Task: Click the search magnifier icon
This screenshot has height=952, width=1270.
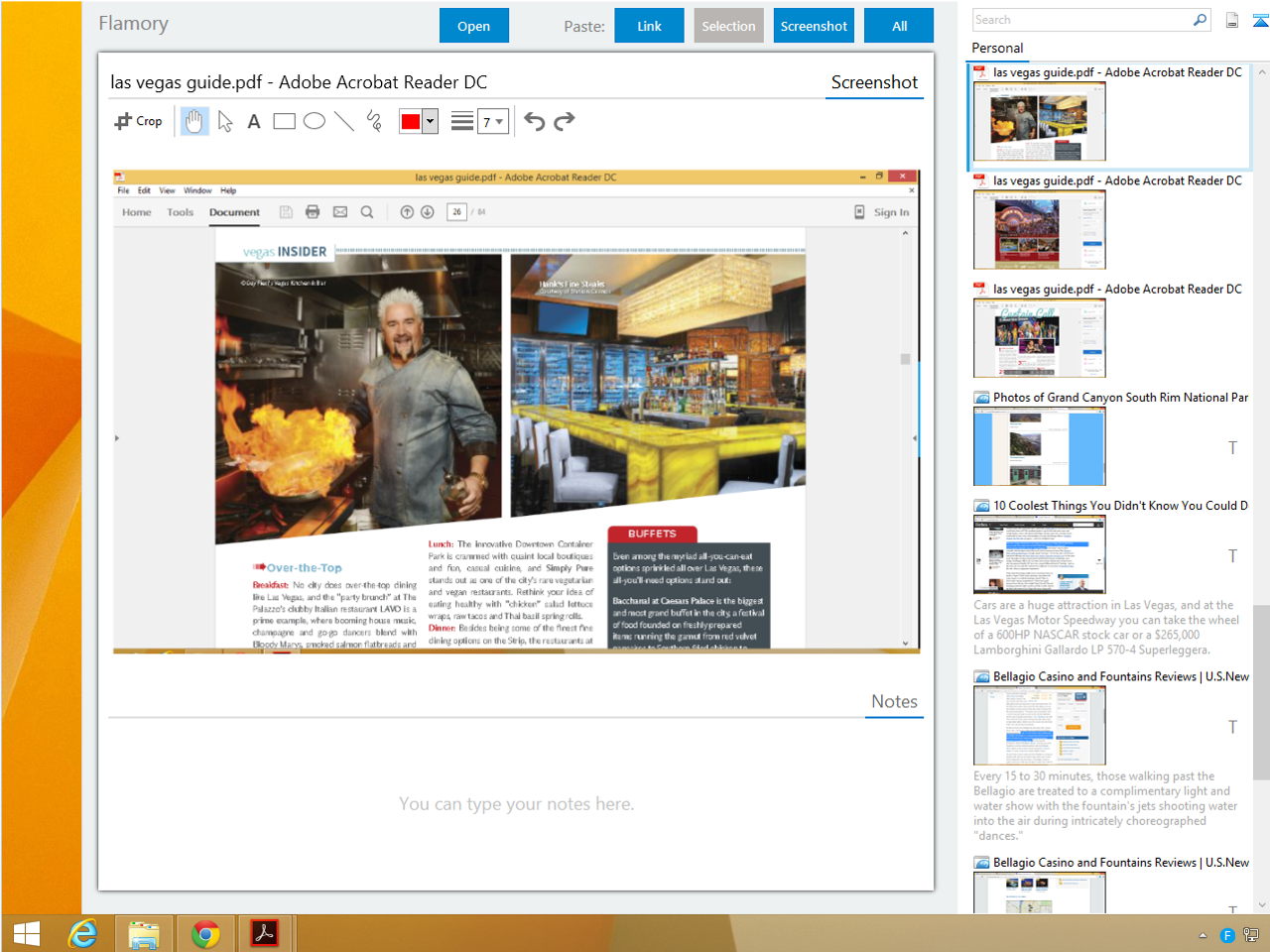Action: tap(1200, 20)
